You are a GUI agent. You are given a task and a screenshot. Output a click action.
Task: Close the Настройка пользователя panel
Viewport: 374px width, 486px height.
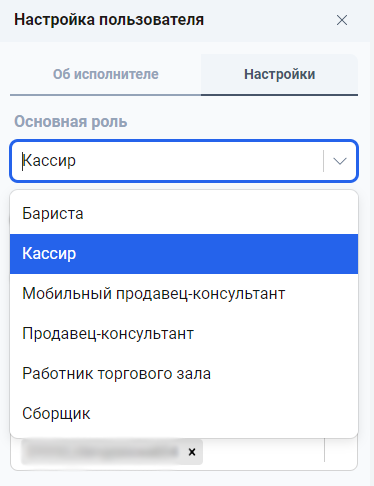[342, 20]
